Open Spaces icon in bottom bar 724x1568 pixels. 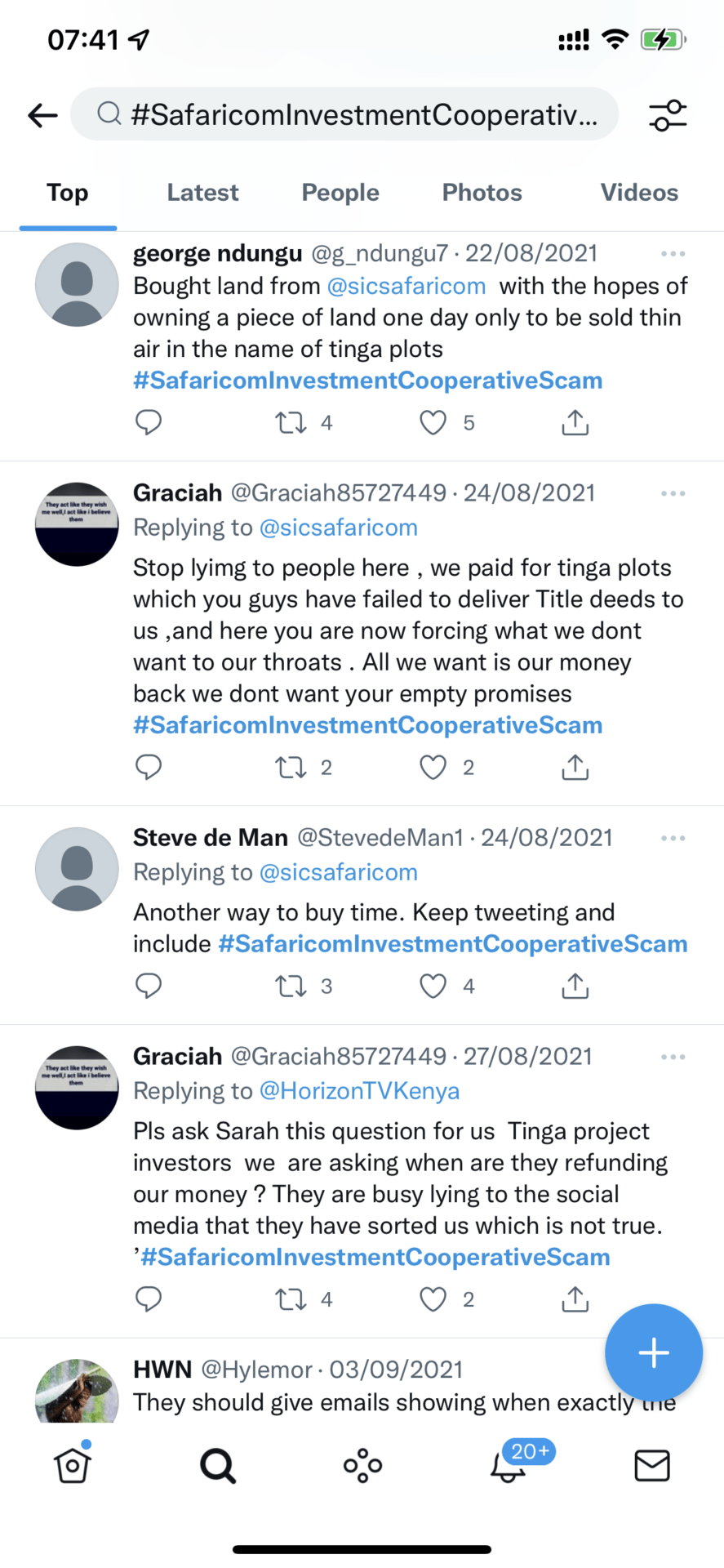tap(362, 1466)
